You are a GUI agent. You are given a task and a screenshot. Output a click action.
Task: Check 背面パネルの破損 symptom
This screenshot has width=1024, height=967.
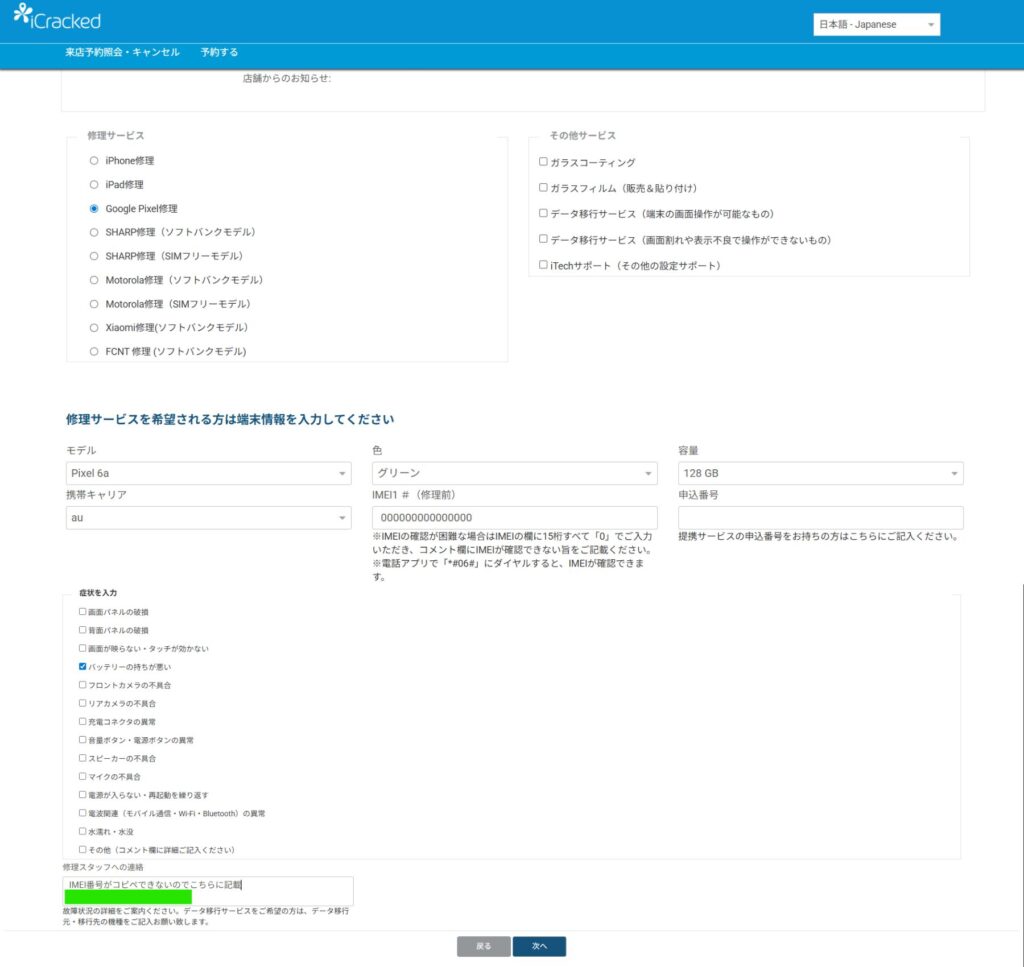[x=82, y=630]
